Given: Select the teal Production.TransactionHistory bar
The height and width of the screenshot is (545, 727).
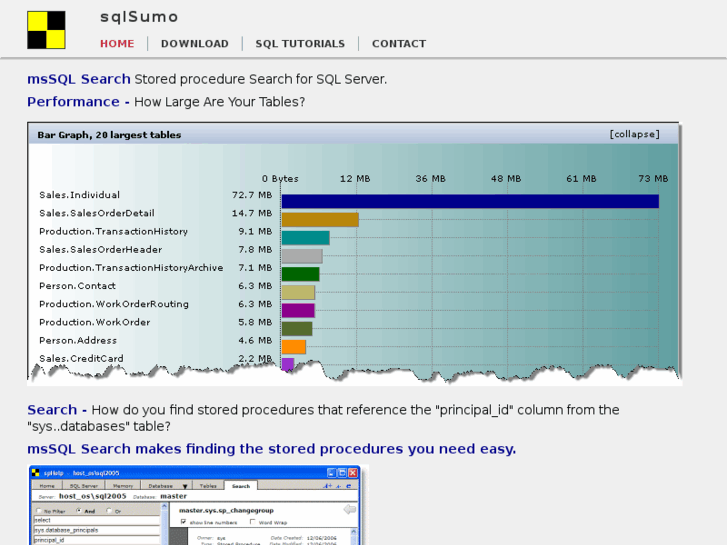Looking at the screenshot, I should (x=306, y=237).
